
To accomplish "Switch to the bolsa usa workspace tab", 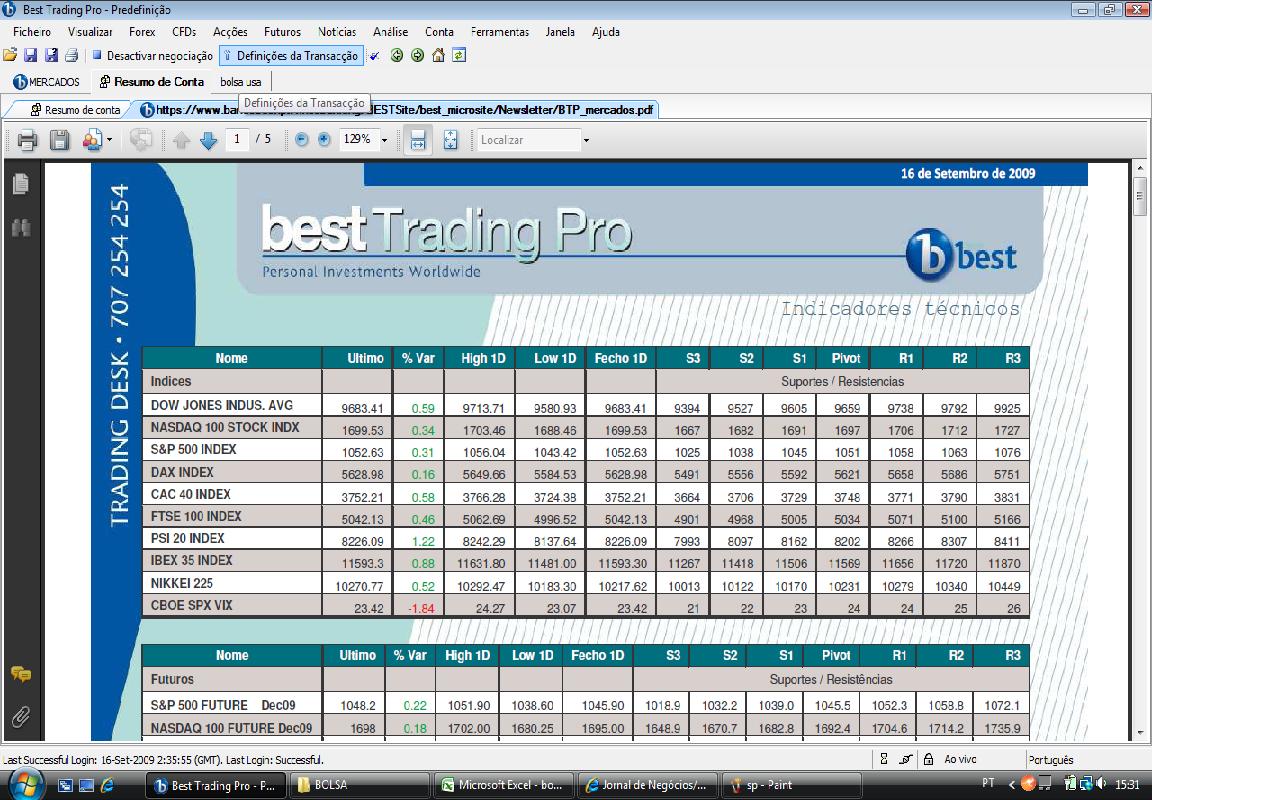I will click(x=240, y=82).
